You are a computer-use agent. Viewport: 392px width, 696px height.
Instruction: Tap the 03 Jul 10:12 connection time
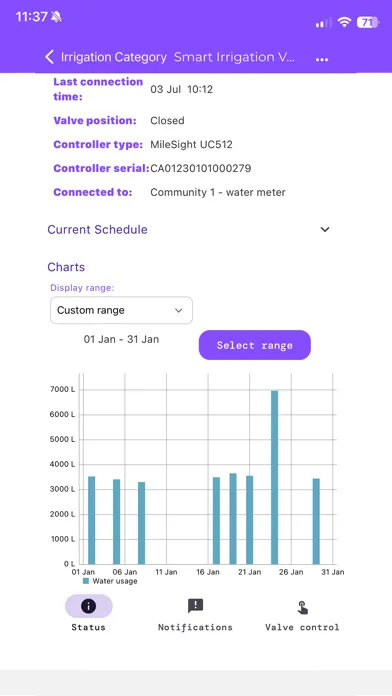coord(182,89)
